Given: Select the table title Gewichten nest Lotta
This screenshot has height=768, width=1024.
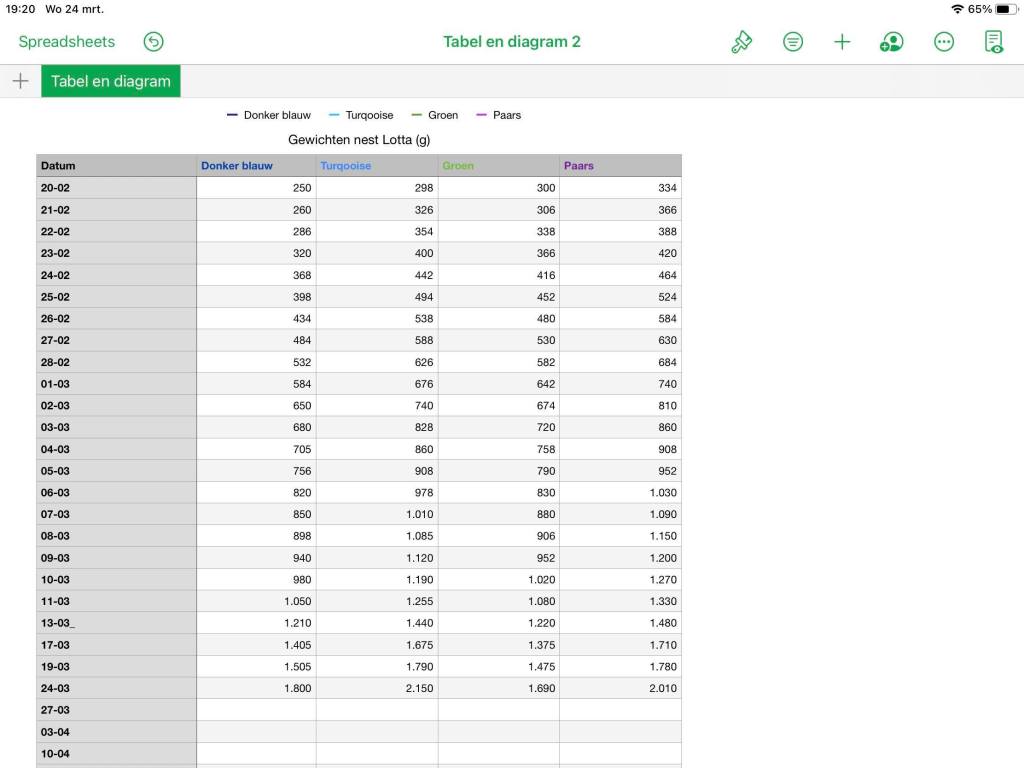Looking at the screenshot, I should (359, 140).
